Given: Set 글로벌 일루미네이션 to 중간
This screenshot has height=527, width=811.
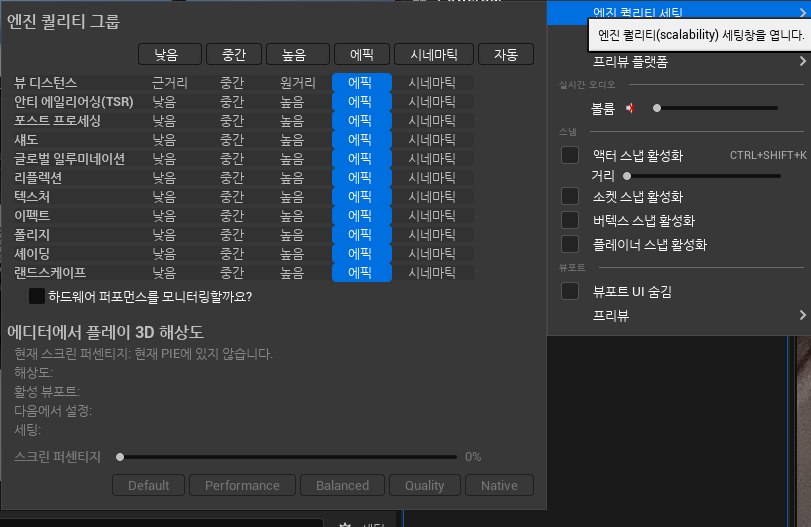Looking at the screenshot, I should pyautogui.click(x=232, y=159).
